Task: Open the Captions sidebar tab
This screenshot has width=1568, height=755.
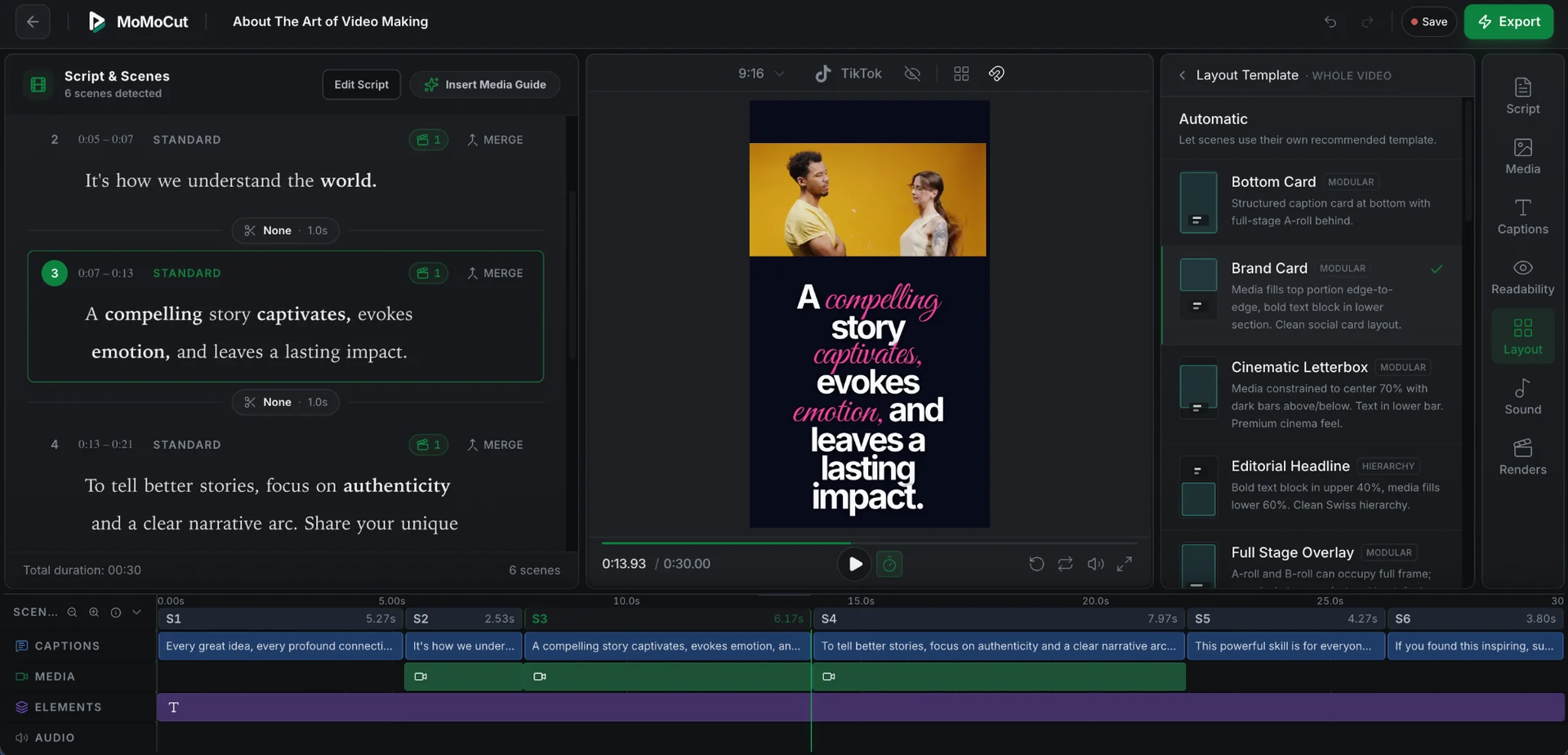Action: click(1522, 217)
